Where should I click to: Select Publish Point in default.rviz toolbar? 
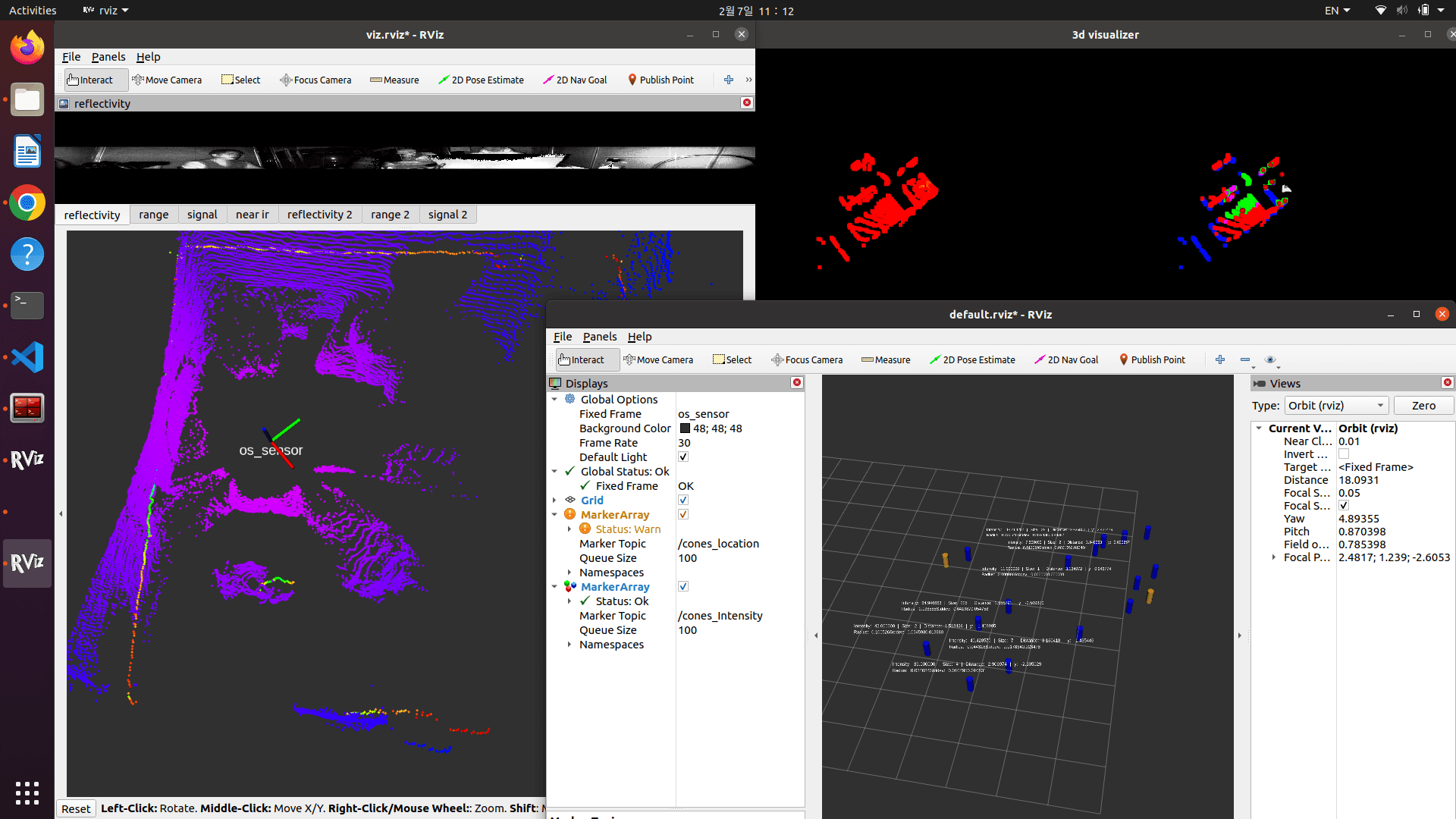(1152, 359)
